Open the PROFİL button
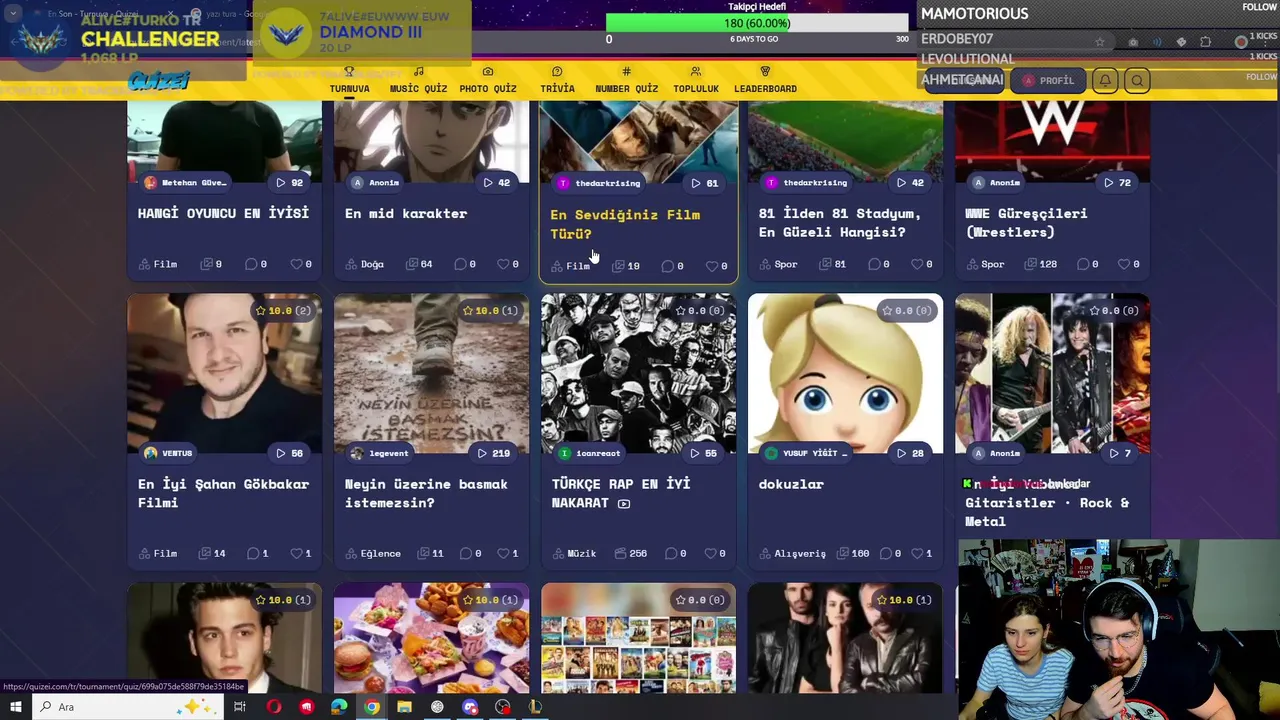The image size is (1280, 720). click(x=1048, y=80)
